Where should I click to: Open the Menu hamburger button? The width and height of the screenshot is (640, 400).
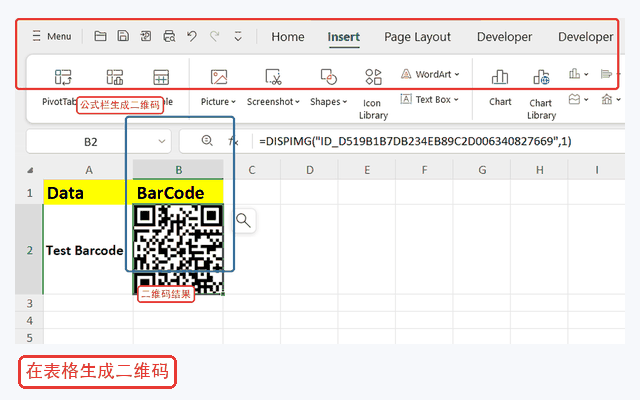point(51,36)
